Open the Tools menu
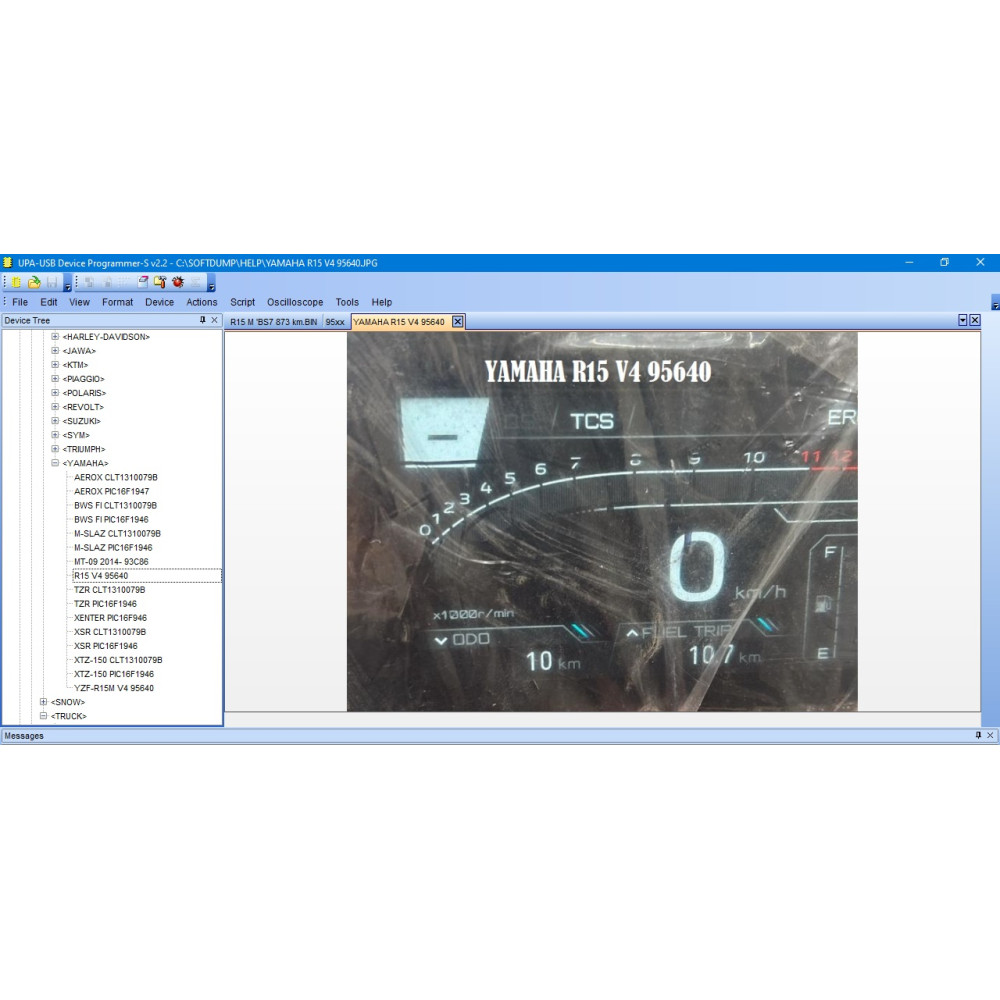1000x1000 pixels. (347, 302)
